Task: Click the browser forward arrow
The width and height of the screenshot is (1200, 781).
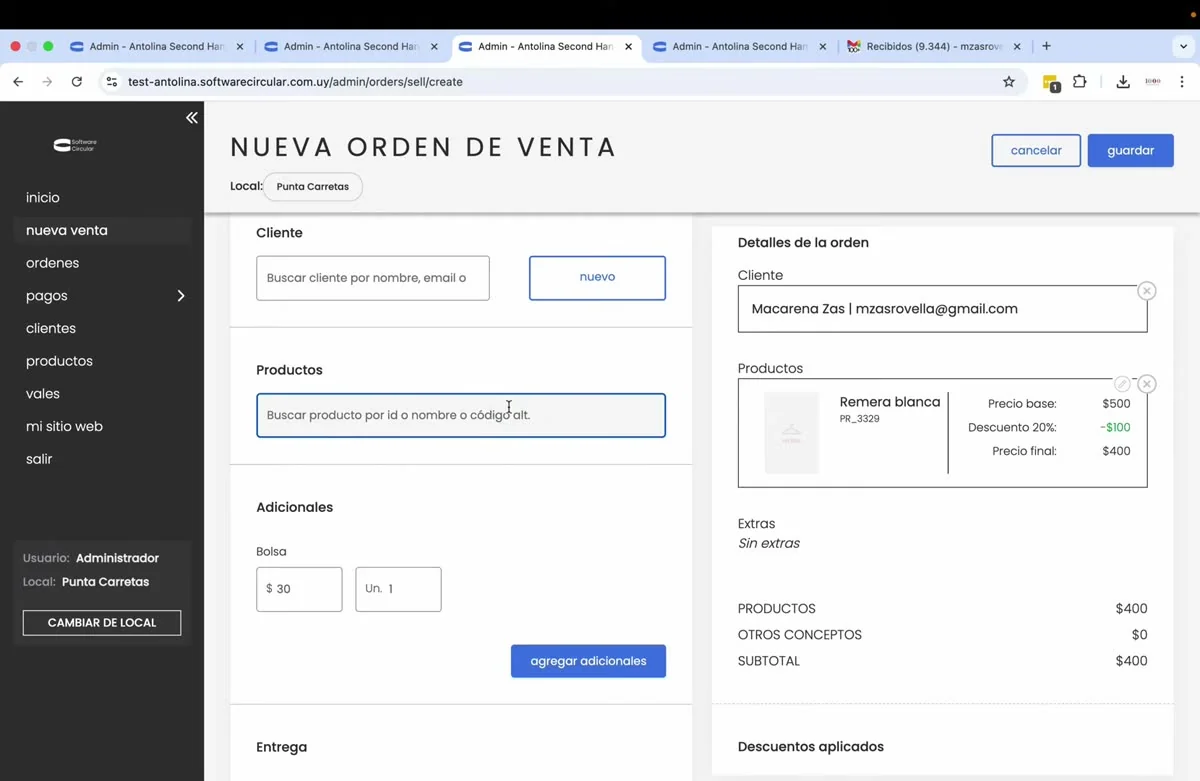Action: click(x=47, y=82)
